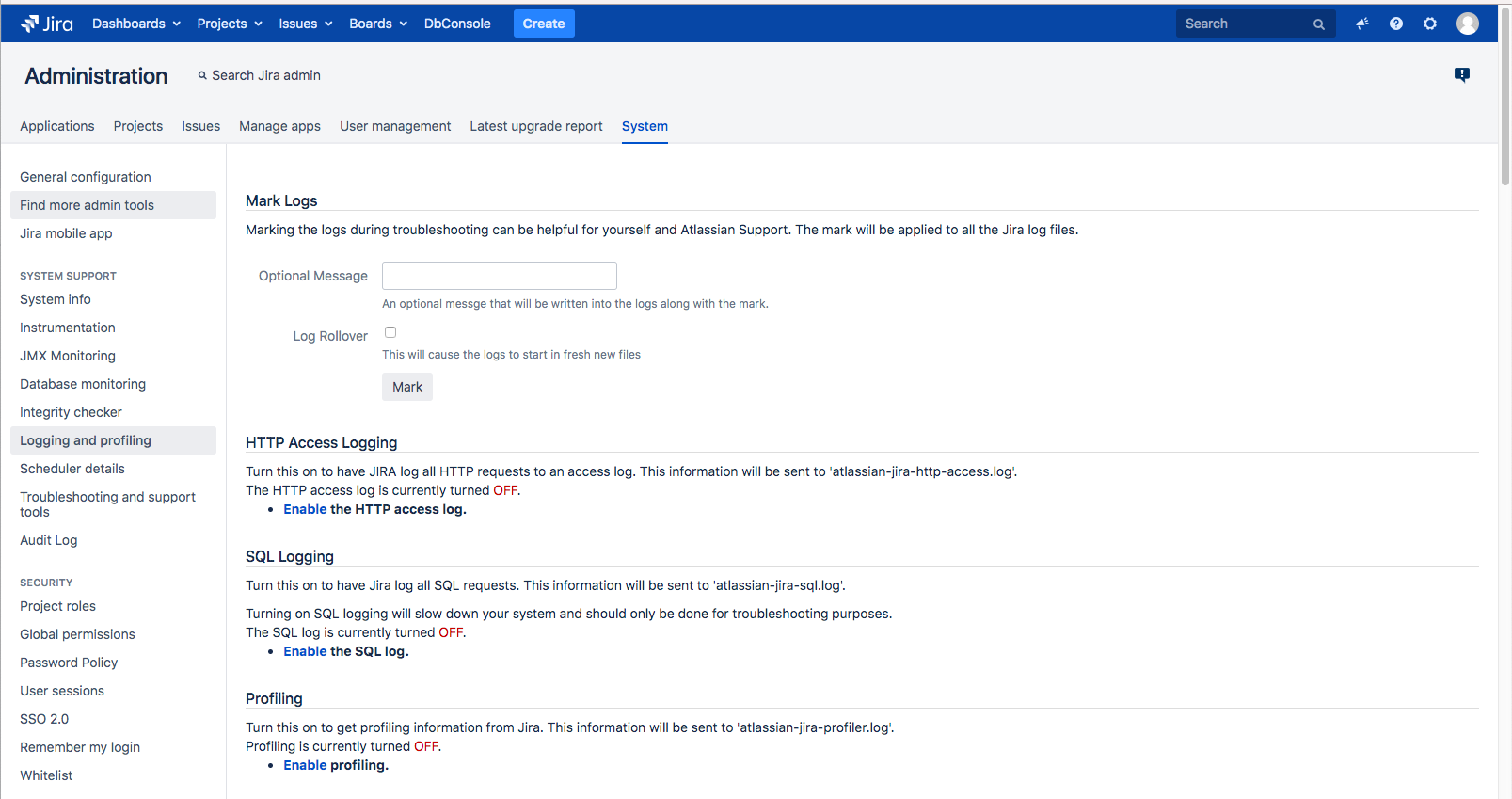Expand the Dashboards dropdown
This screenshot has height=799, width=1512.
[x=135, y=24]
